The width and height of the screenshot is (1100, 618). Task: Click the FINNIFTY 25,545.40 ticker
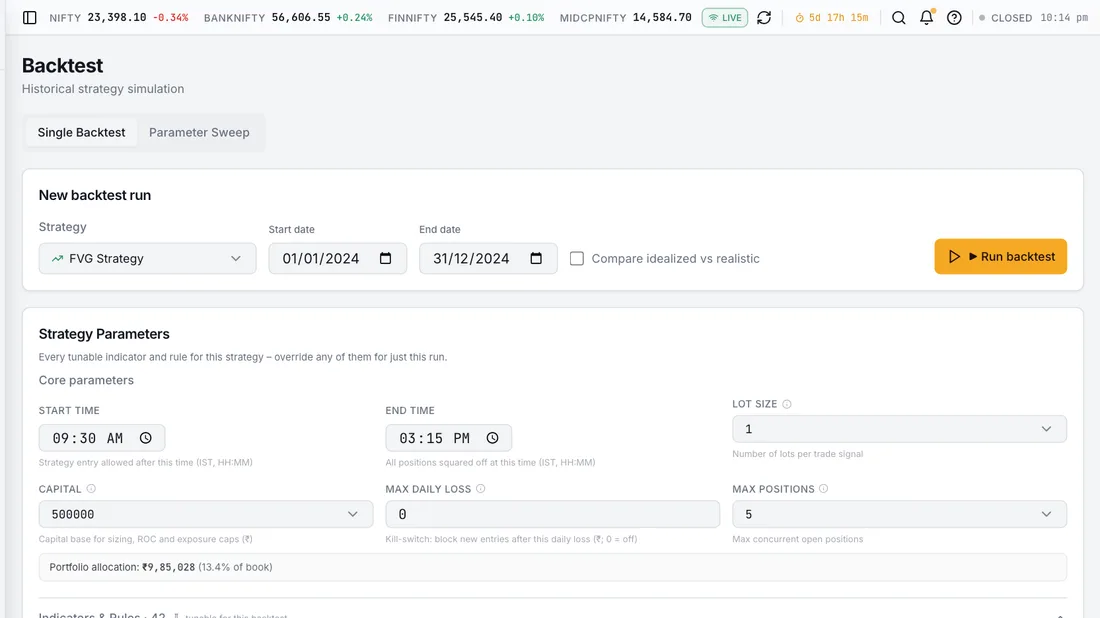coord(466,18)
